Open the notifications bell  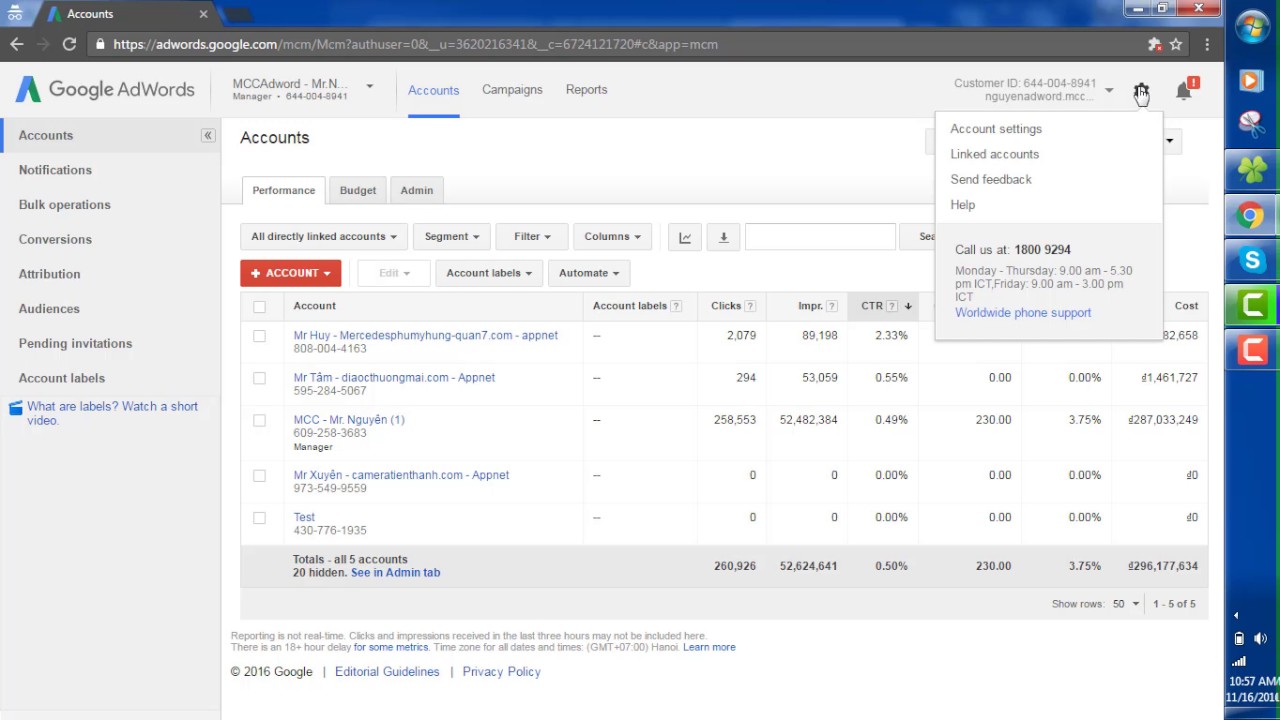(1184, 91)
